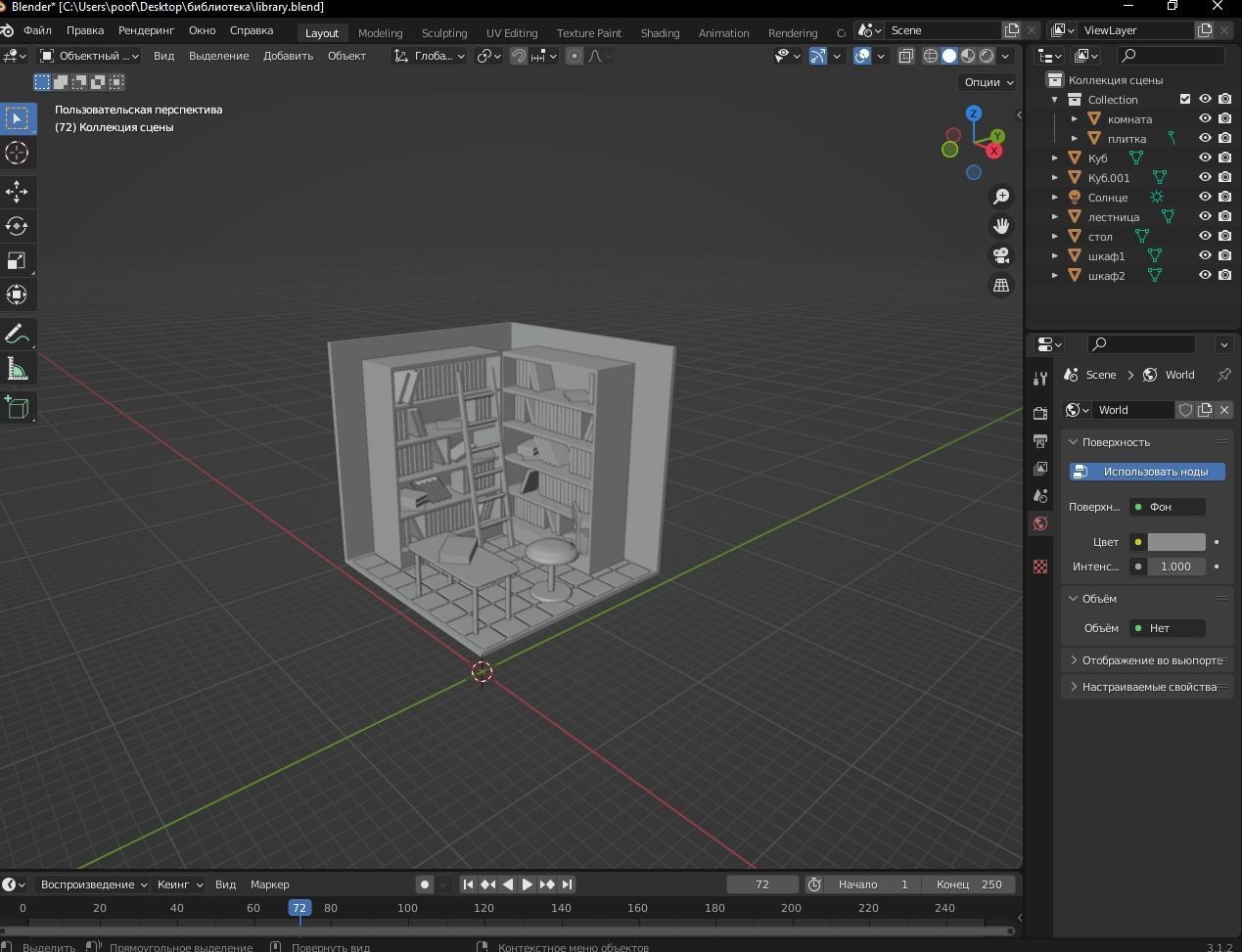1242x952 pixels.
Task: Click the red X axis gizmo
Action: (994, 151)
